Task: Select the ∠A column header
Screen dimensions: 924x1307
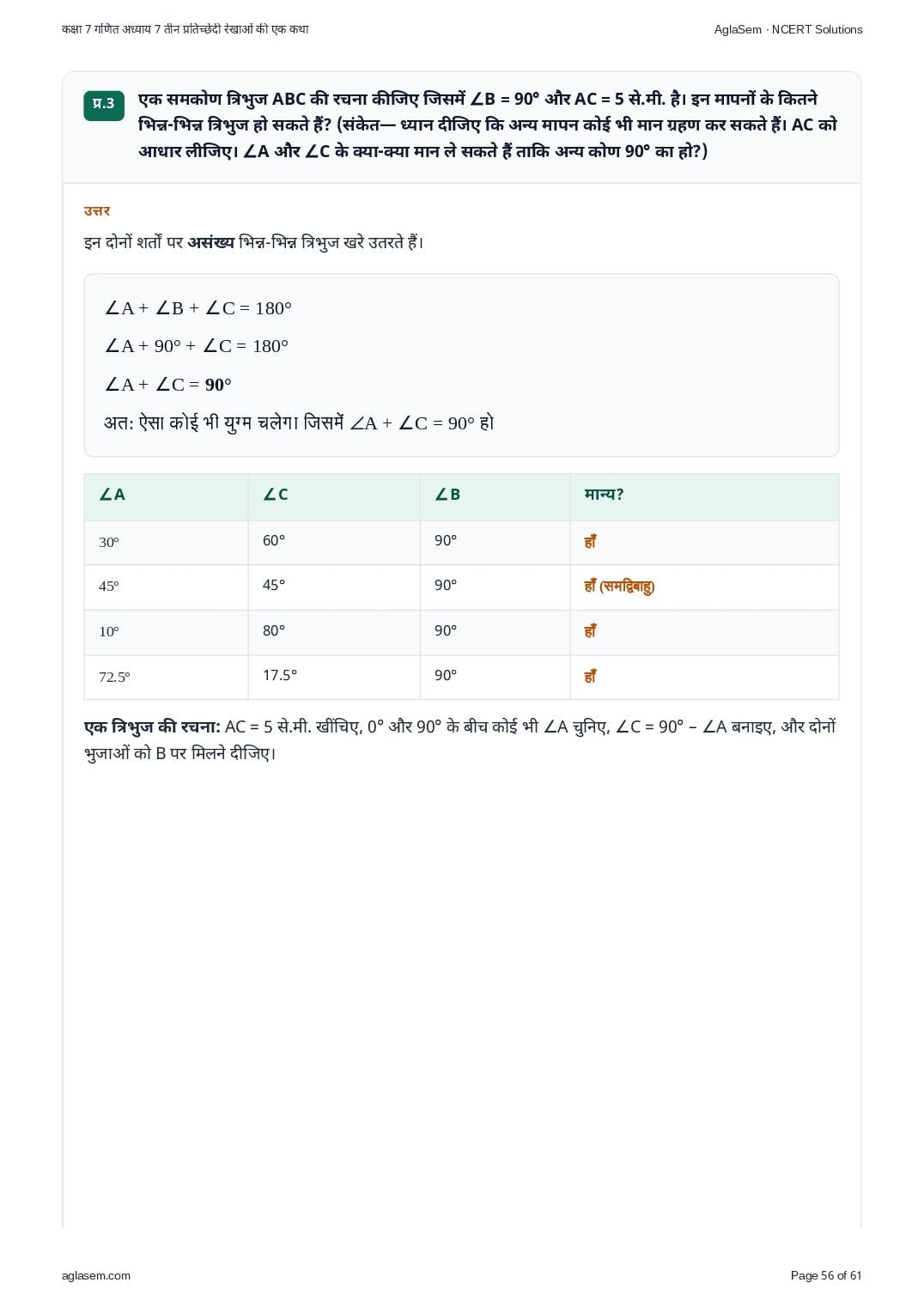Action: (166, 495)
